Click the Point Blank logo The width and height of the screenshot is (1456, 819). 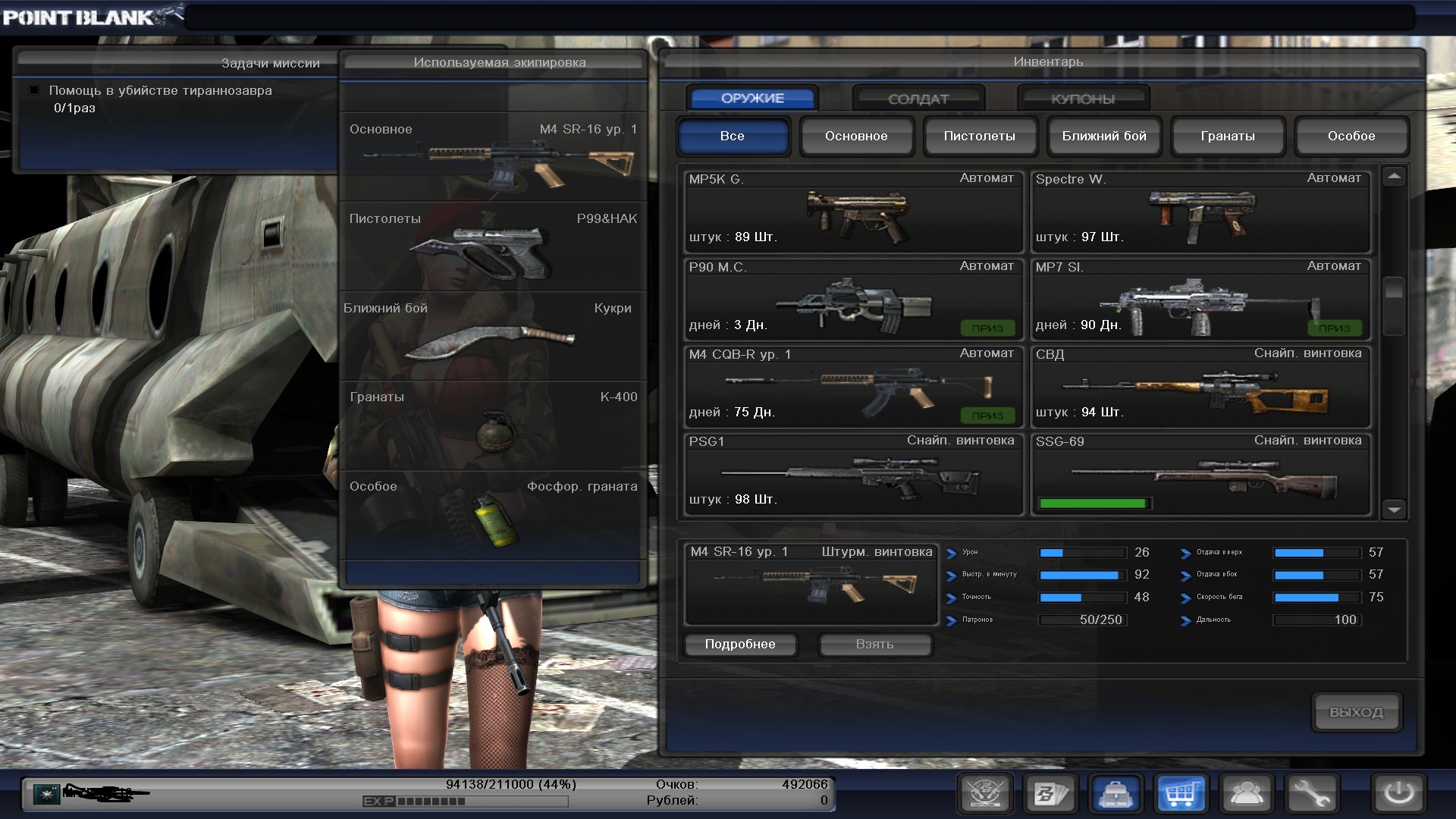point(93,16)
